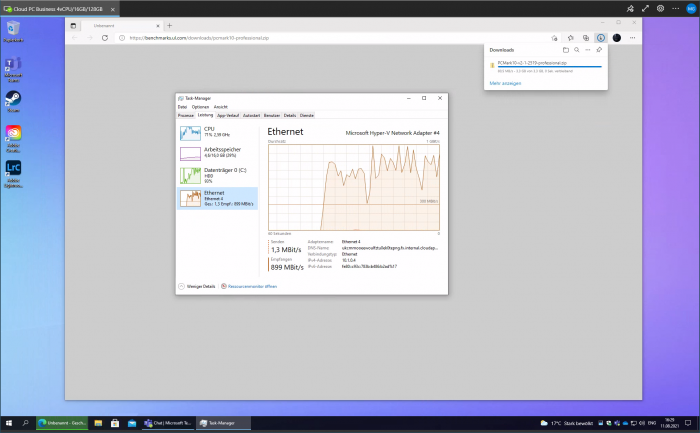The height and width of the screenshot is (433, 700).
Task: Open the Windows Start menu
Action: point(8,423)
